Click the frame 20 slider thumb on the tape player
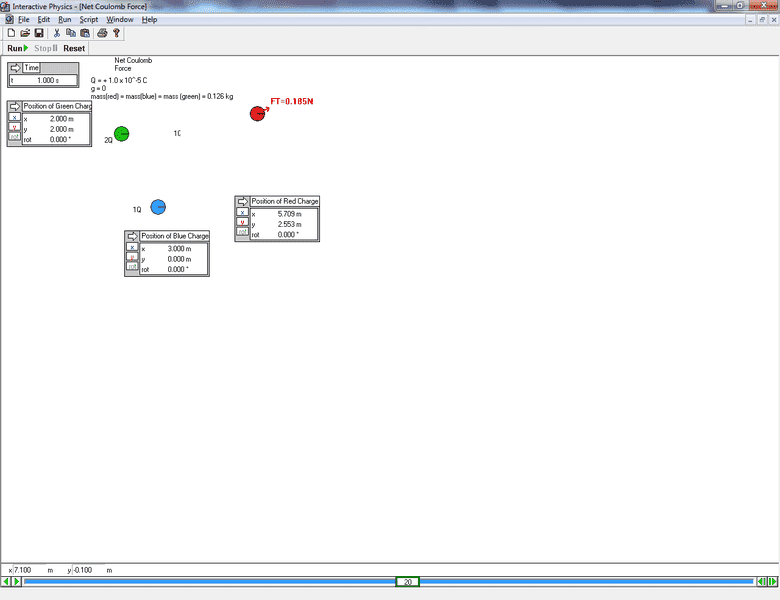The height and width of the screenshot is (600, 780). [x=407, y=582]
